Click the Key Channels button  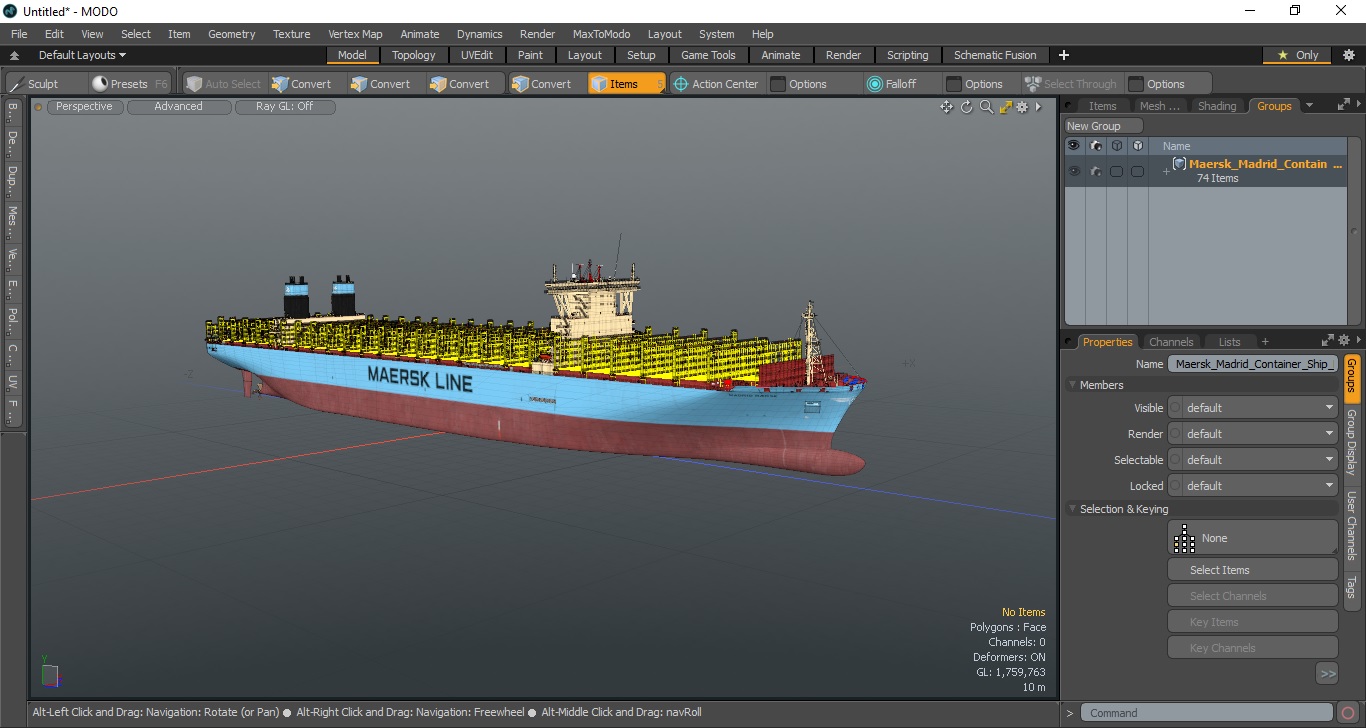pos(1252,648)
